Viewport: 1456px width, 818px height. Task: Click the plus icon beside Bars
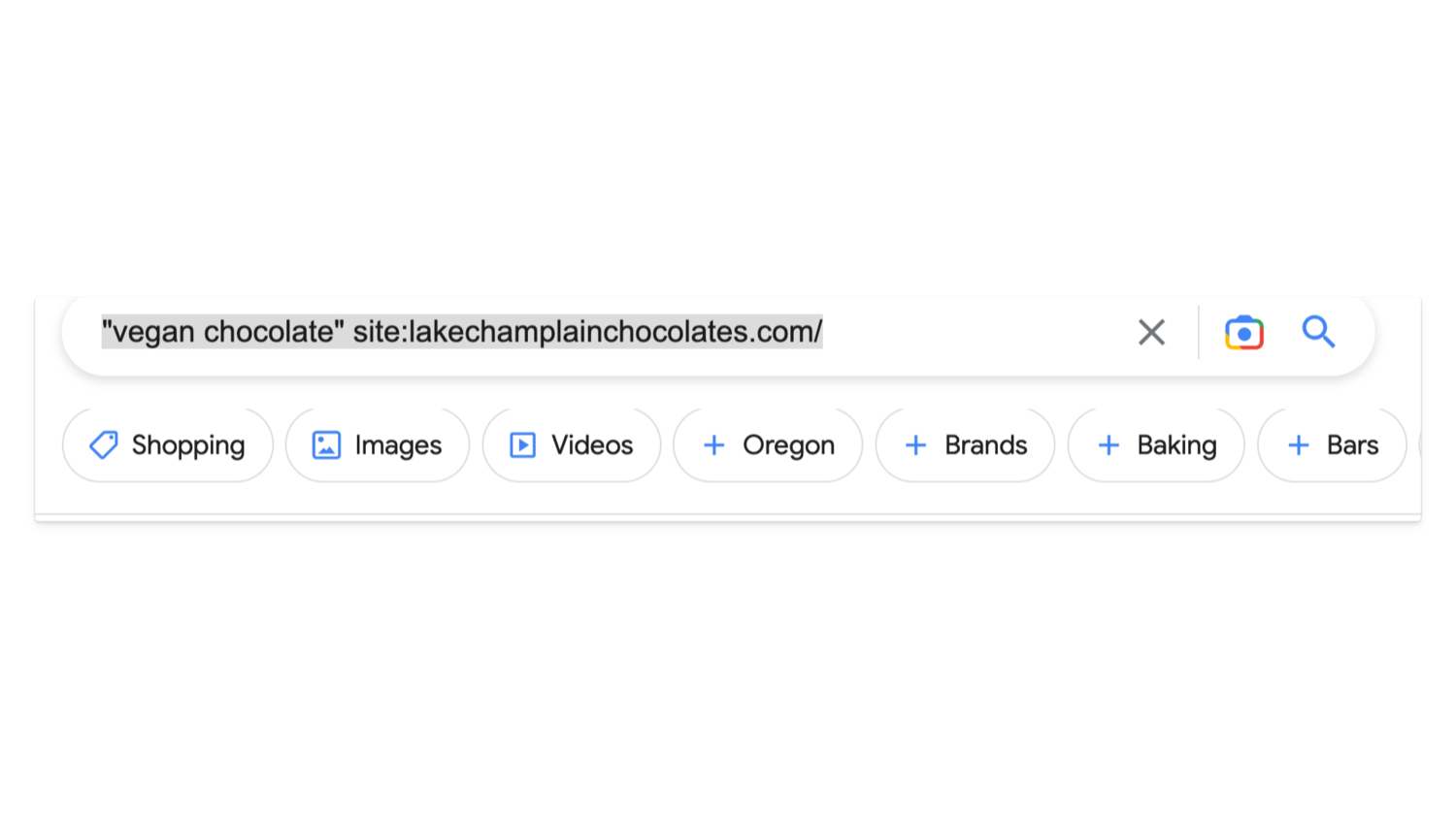[1299, 445]
